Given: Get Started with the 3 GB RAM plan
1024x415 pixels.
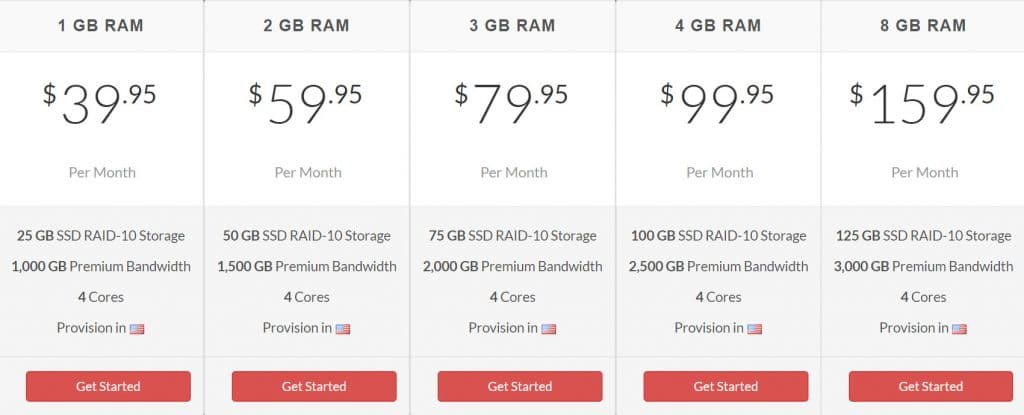Looking at the screenshot, I should [520, 386].
